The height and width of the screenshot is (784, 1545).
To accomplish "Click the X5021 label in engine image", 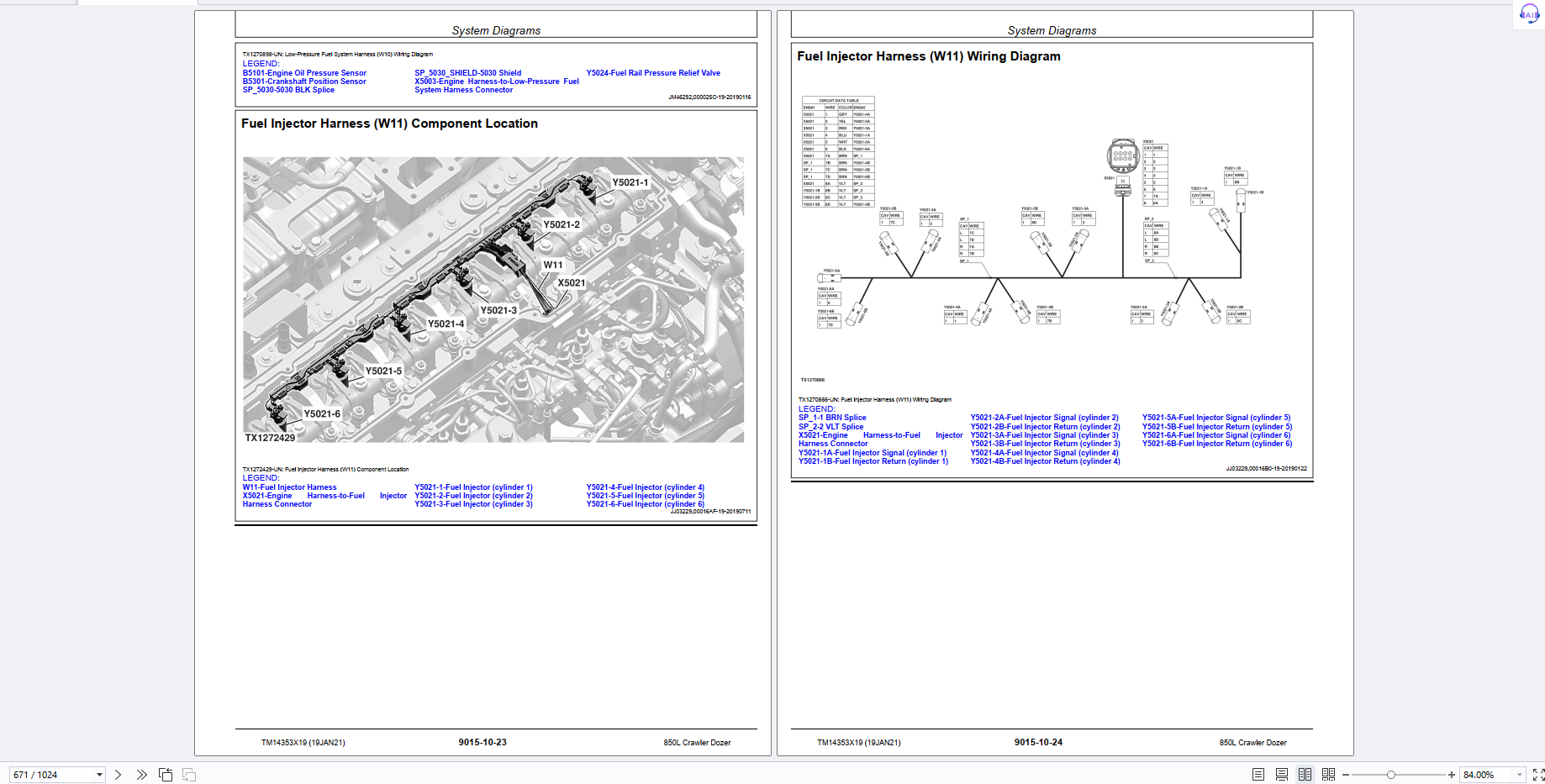I will (572, 283).
